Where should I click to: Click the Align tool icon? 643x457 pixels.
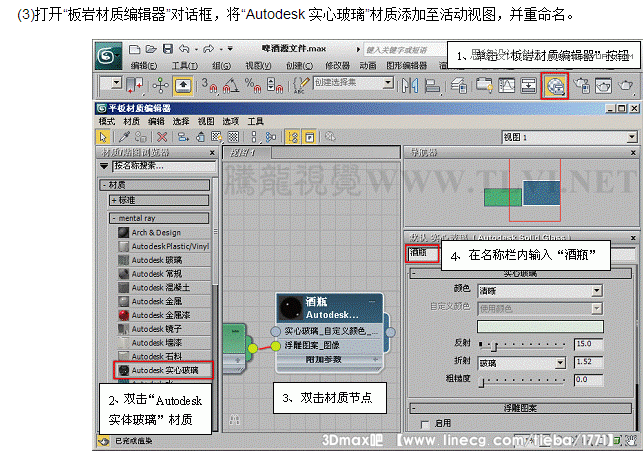point(432,85)
